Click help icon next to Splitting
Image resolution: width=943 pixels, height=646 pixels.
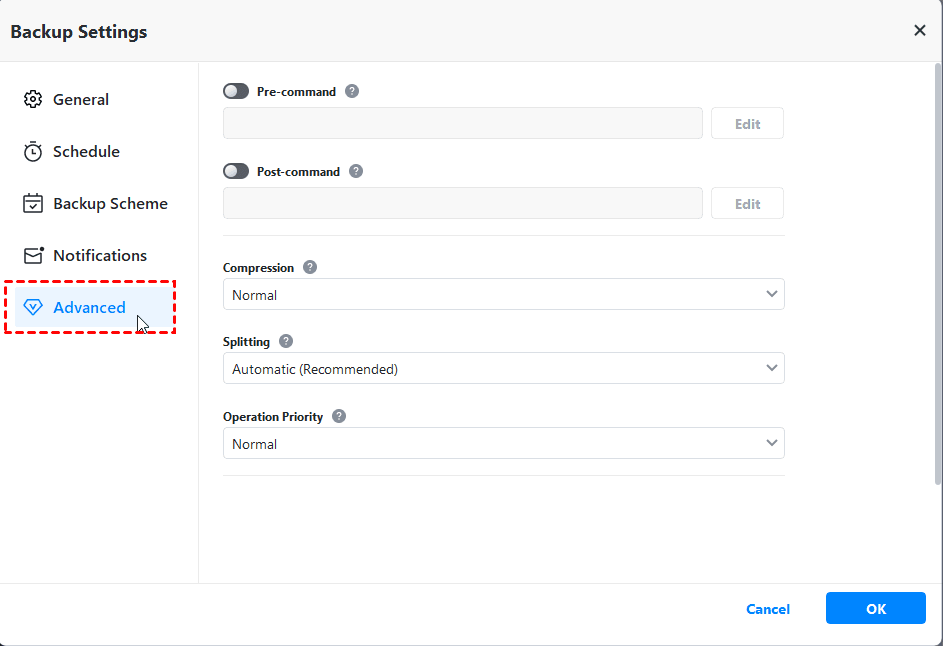pyautogui.click(x=286, y=341)
